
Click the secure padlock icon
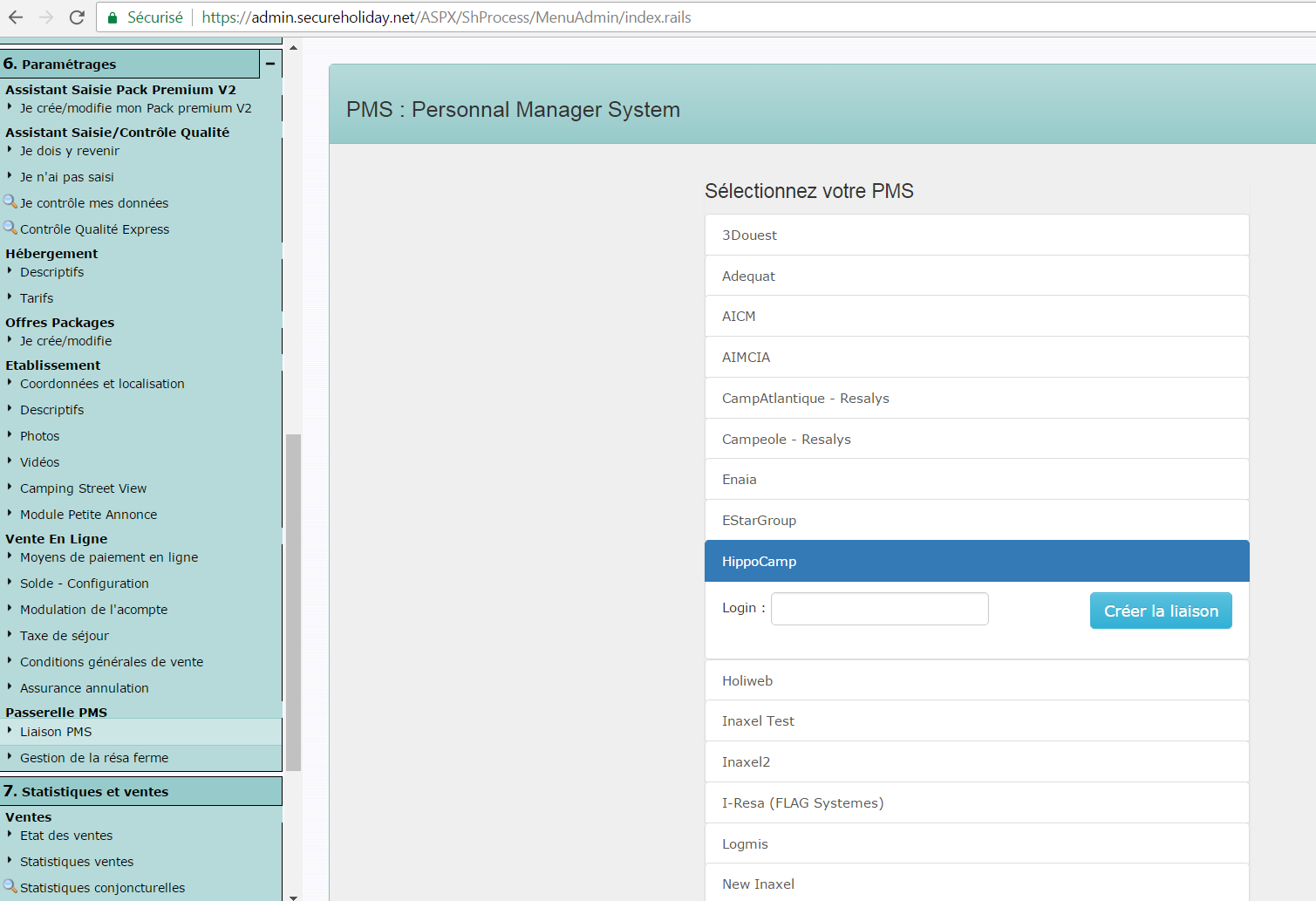[113, 17]
